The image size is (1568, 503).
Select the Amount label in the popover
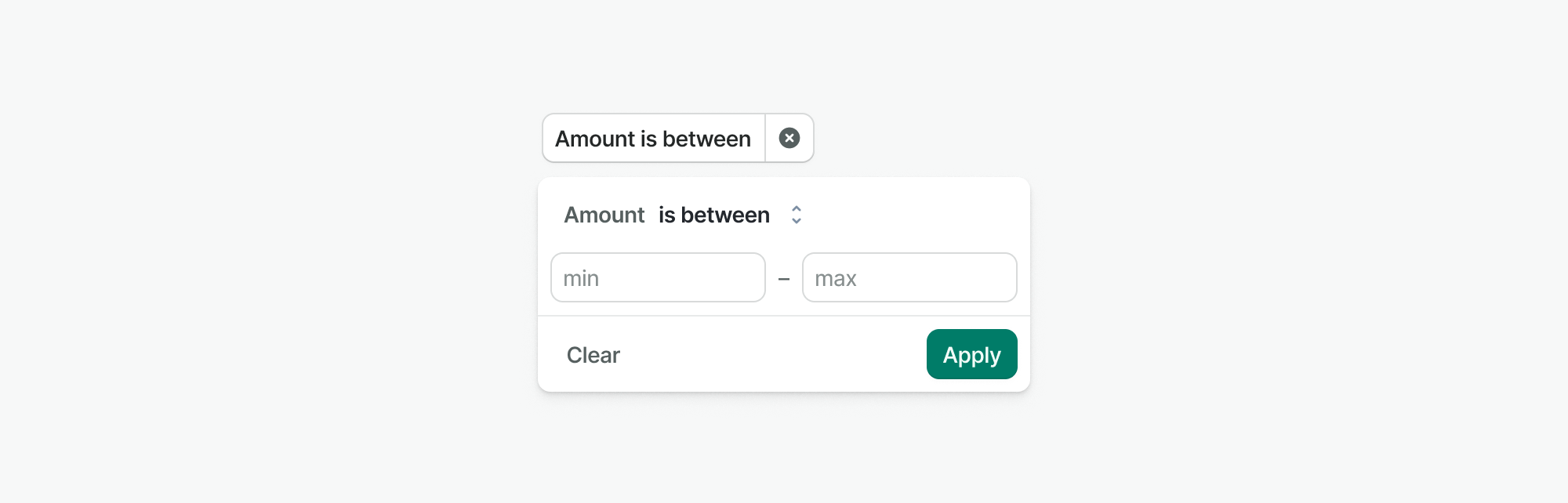point(604,215)
